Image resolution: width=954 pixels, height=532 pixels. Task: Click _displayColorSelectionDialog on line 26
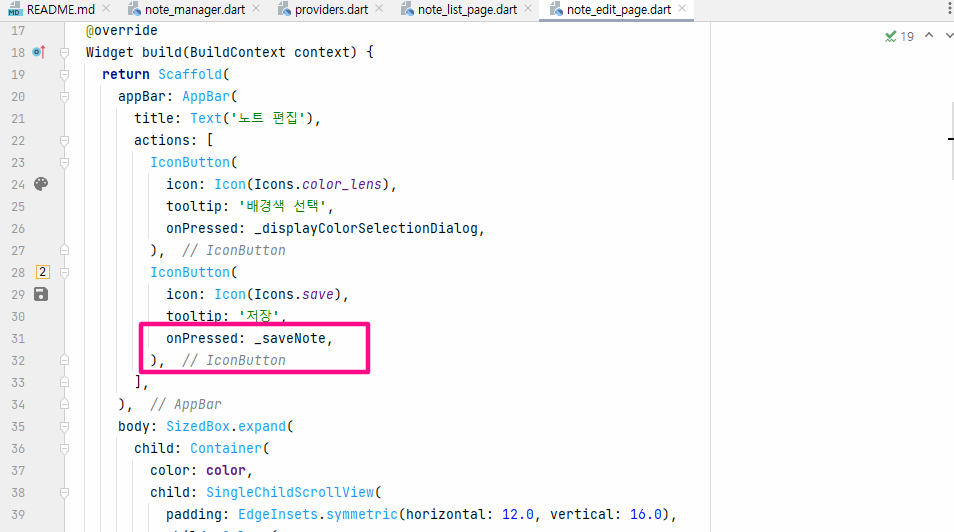(x=366, y=228)
